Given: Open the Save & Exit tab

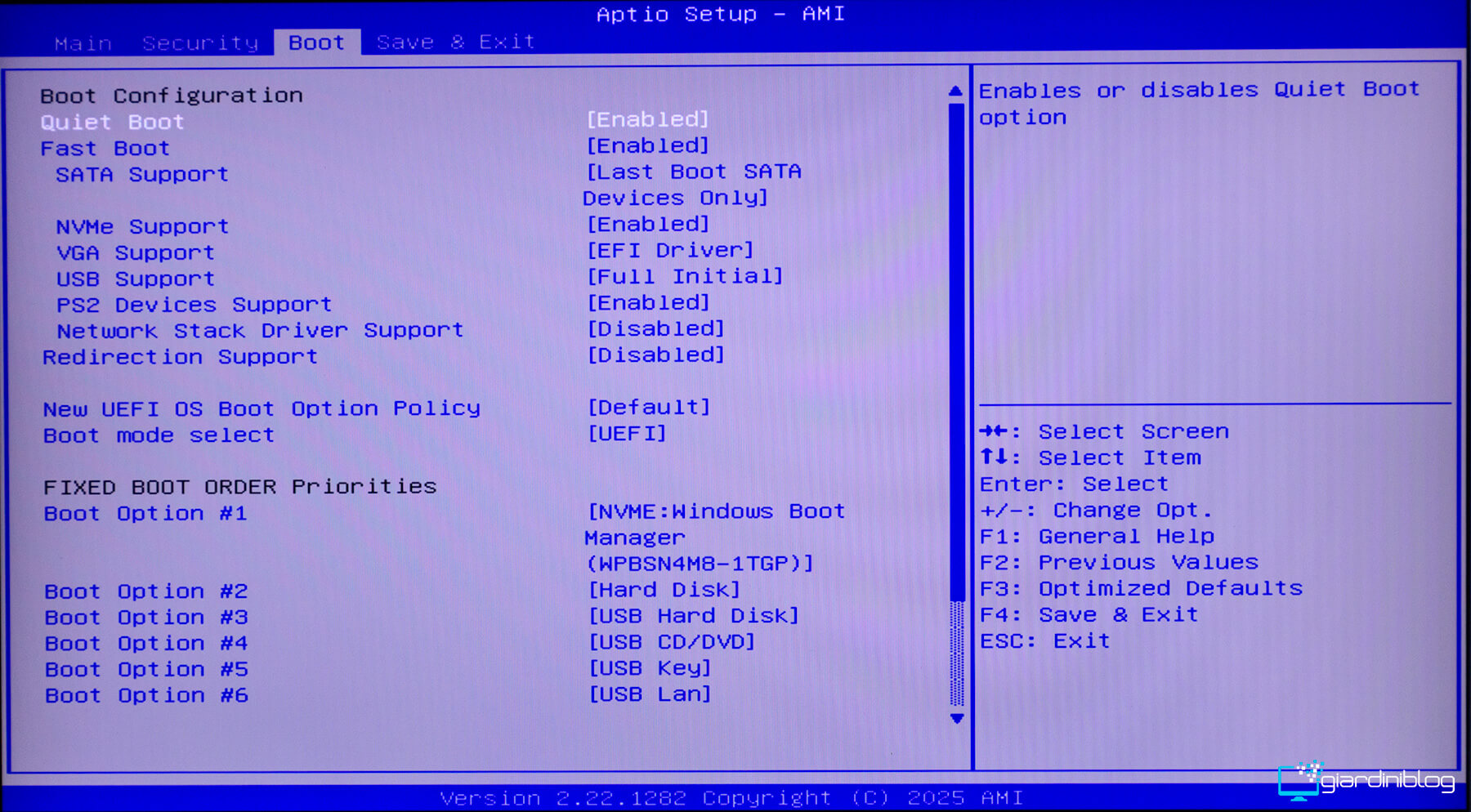Looking at the screenshot, I should [x=455, y=42].
